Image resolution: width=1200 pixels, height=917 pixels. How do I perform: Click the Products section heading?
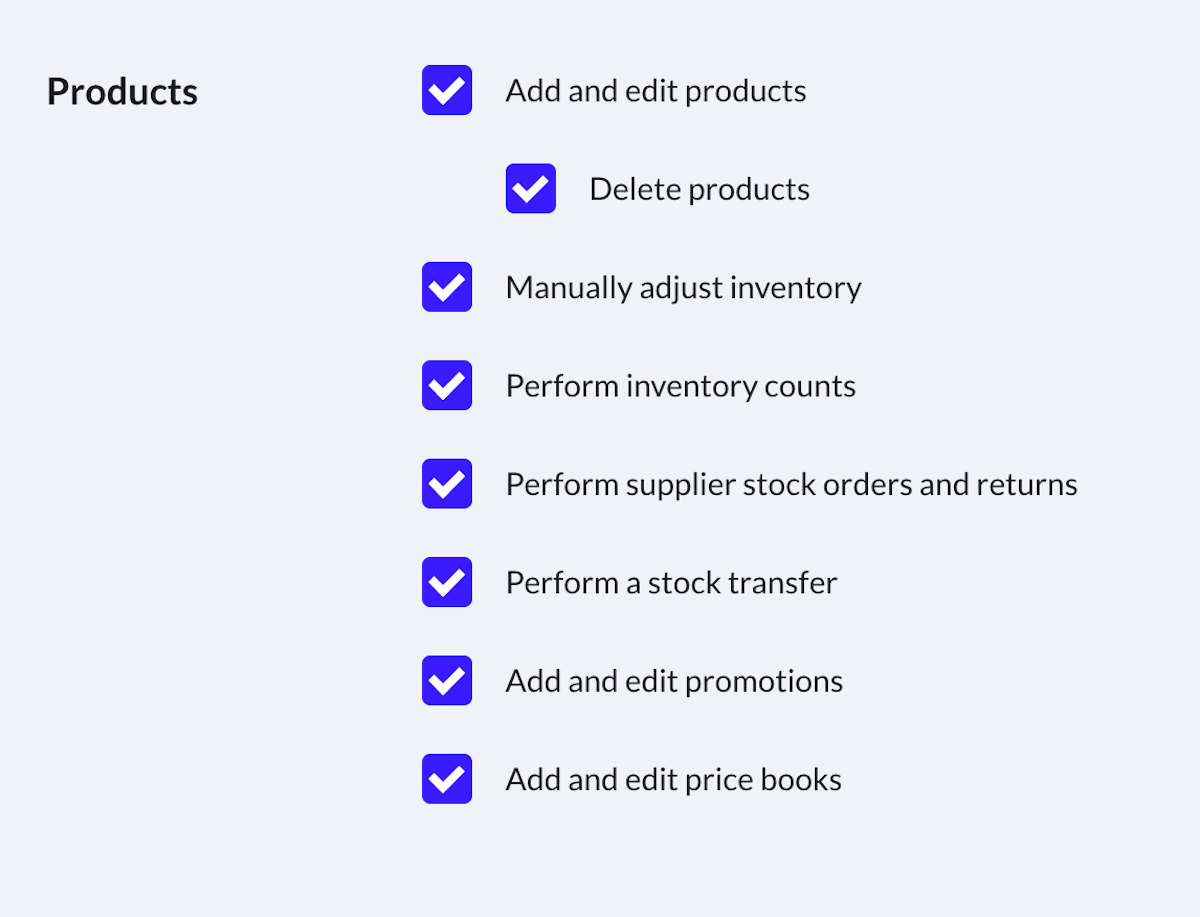(x=122, y=92)
